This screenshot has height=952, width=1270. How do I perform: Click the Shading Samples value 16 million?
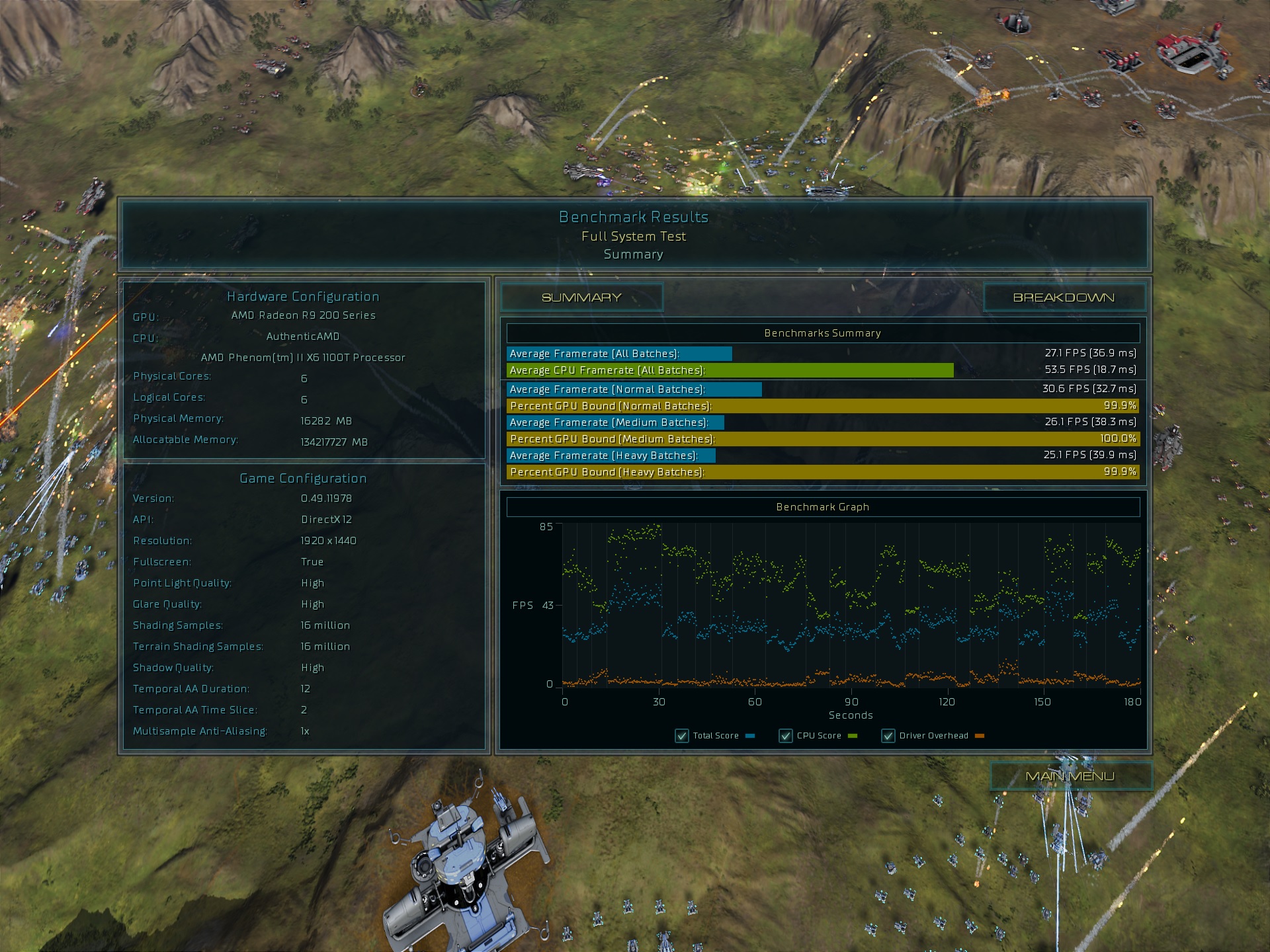pyautogui.click(x=325, y=625)
